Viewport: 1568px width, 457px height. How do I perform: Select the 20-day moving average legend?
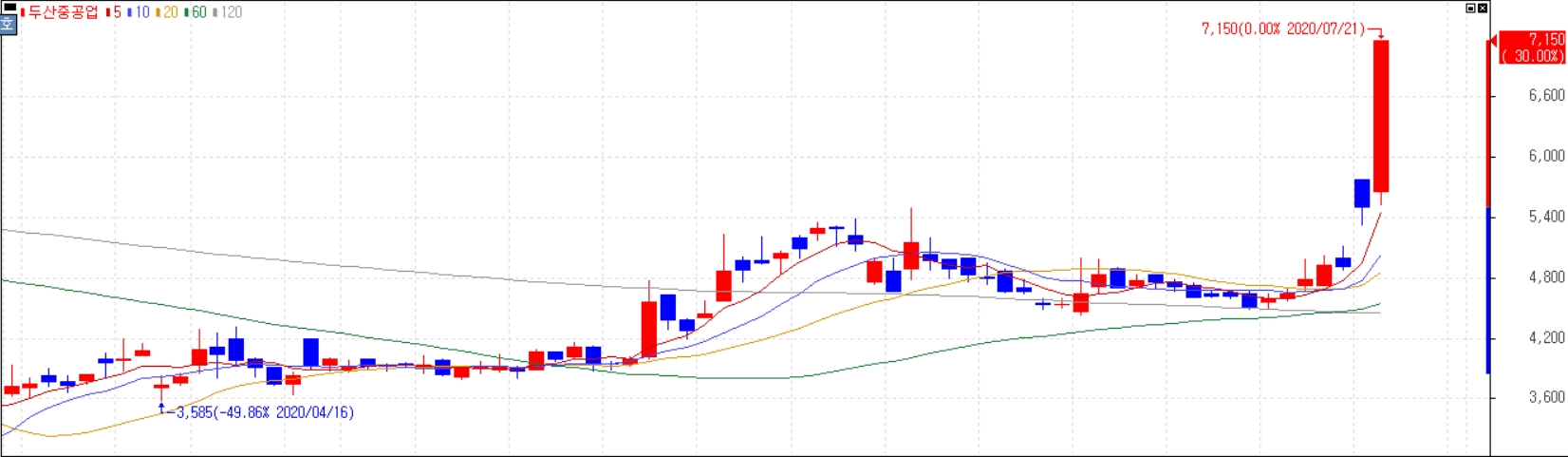click(x=166, y=12)
